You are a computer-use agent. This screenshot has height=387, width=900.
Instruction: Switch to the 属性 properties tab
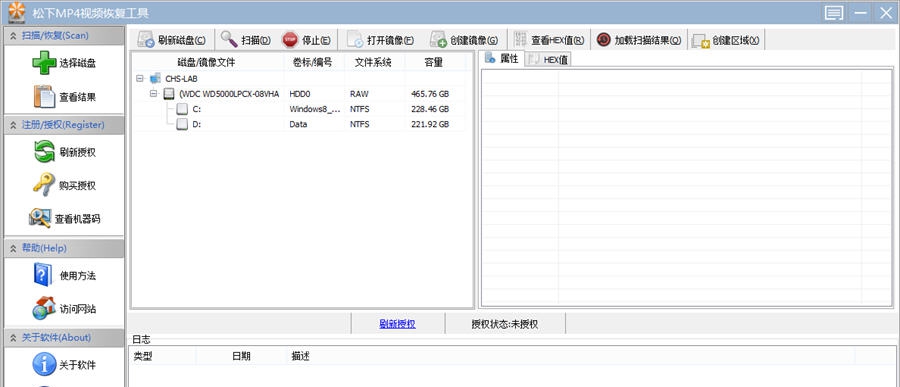[503, 59]
